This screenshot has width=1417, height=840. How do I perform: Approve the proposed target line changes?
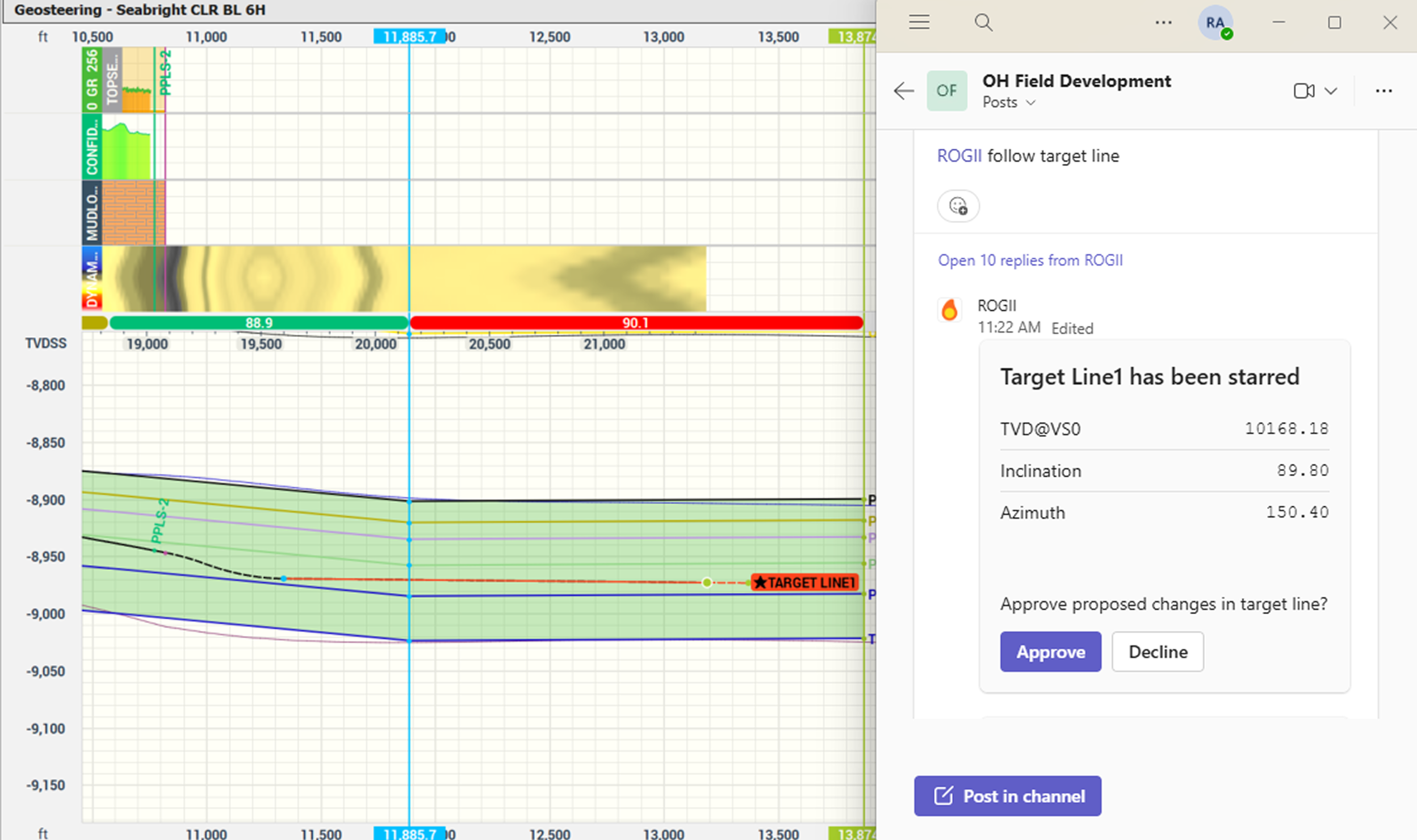tap(1050, 652)
